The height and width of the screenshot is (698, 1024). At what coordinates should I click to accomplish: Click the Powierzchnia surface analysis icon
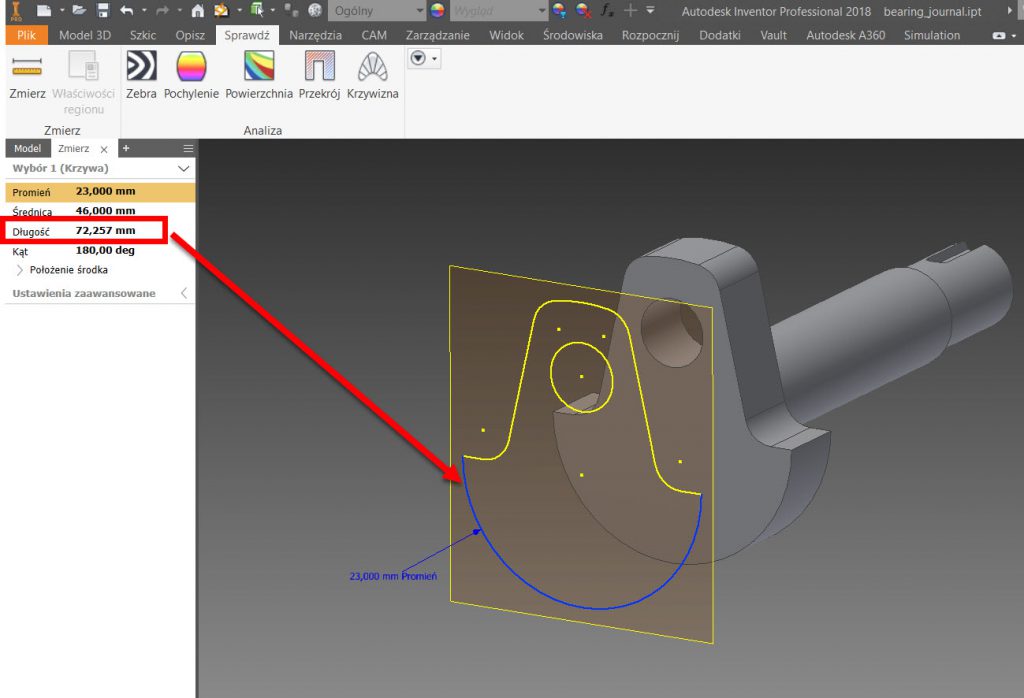click(x=259, y=76)
